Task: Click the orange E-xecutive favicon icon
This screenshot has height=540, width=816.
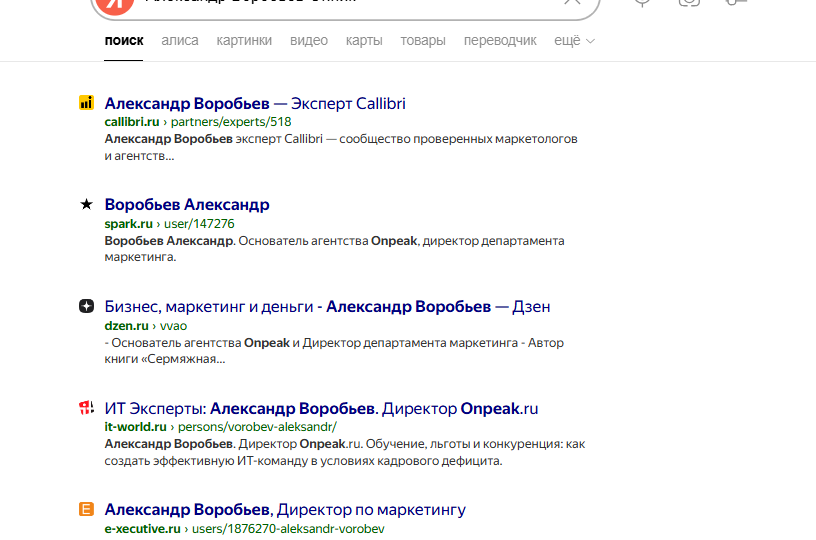Action: [86, 509]
